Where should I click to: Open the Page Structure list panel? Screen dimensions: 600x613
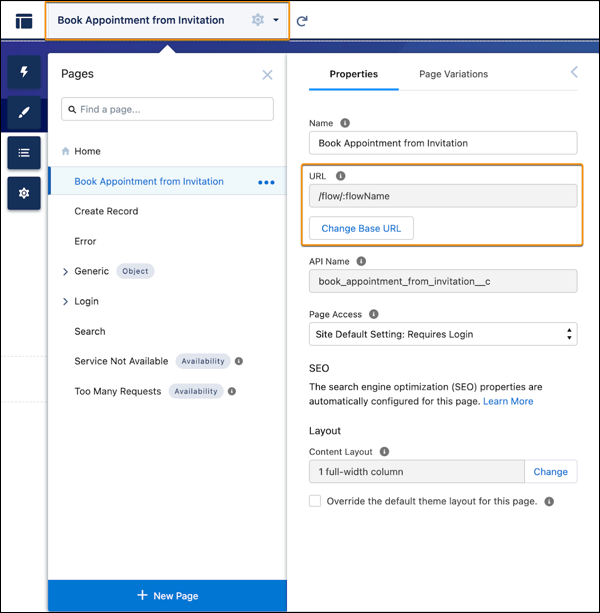24,153
